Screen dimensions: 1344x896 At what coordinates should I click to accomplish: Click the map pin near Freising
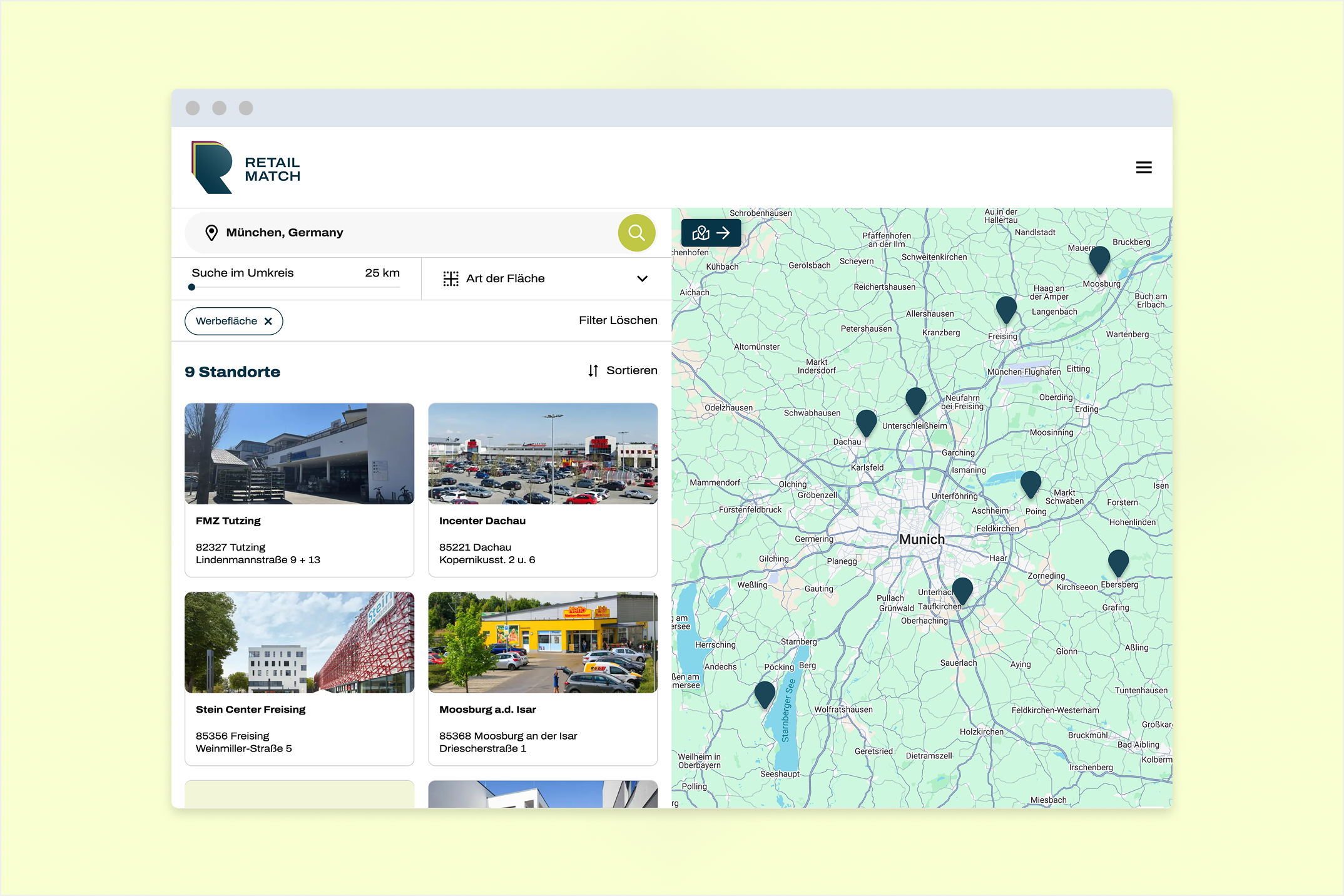tap(1005, 308)
